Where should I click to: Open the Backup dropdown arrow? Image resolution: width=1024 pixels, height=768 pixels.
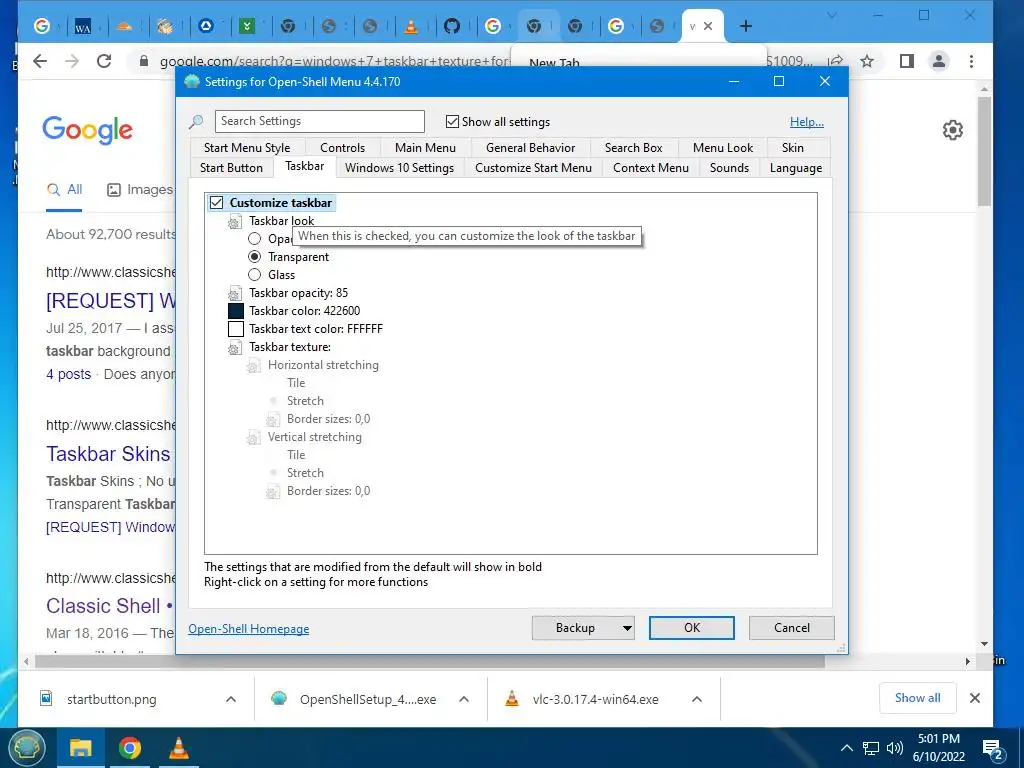626,628
